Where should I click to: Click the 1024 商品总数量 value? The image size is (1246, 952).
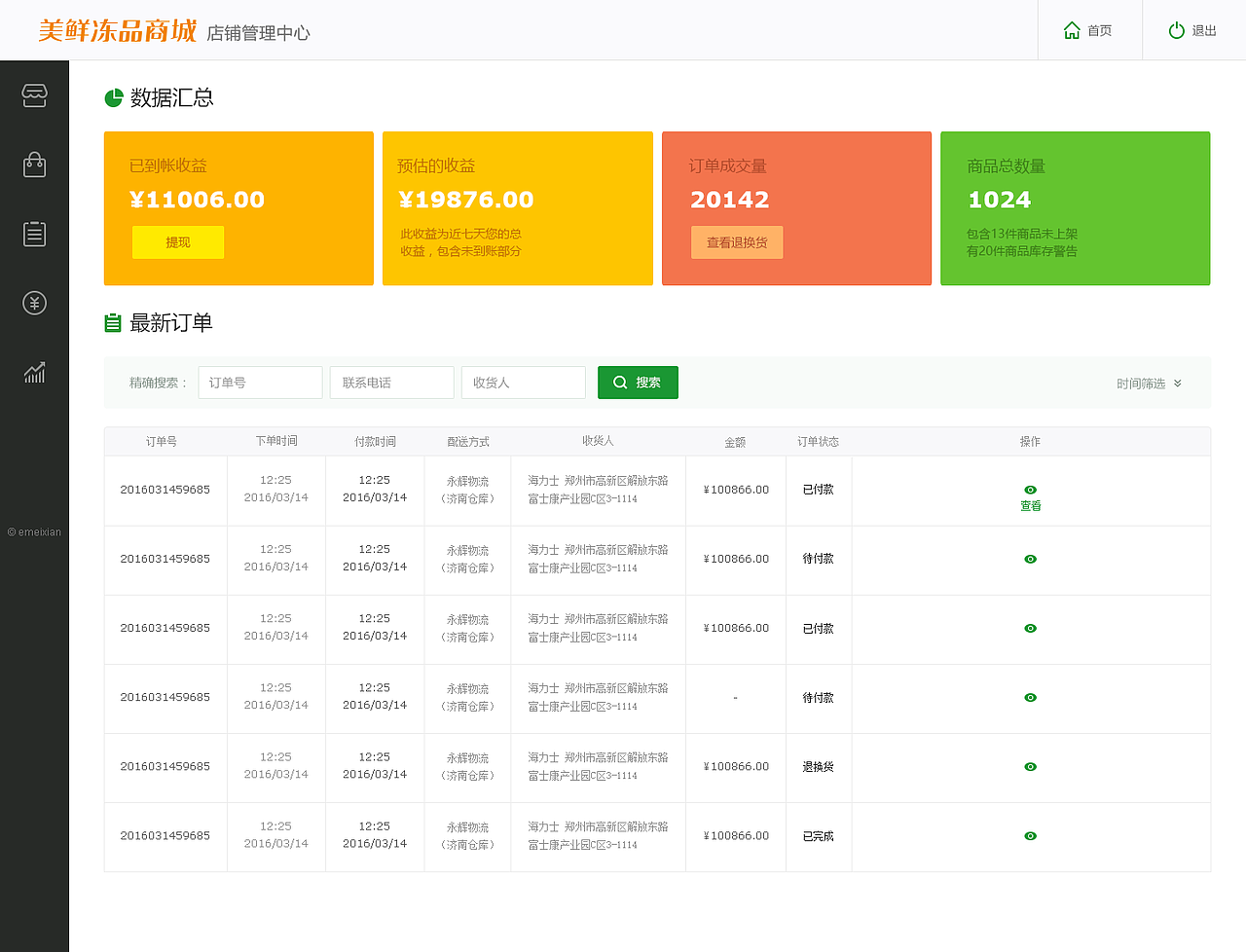[1000, 200]
